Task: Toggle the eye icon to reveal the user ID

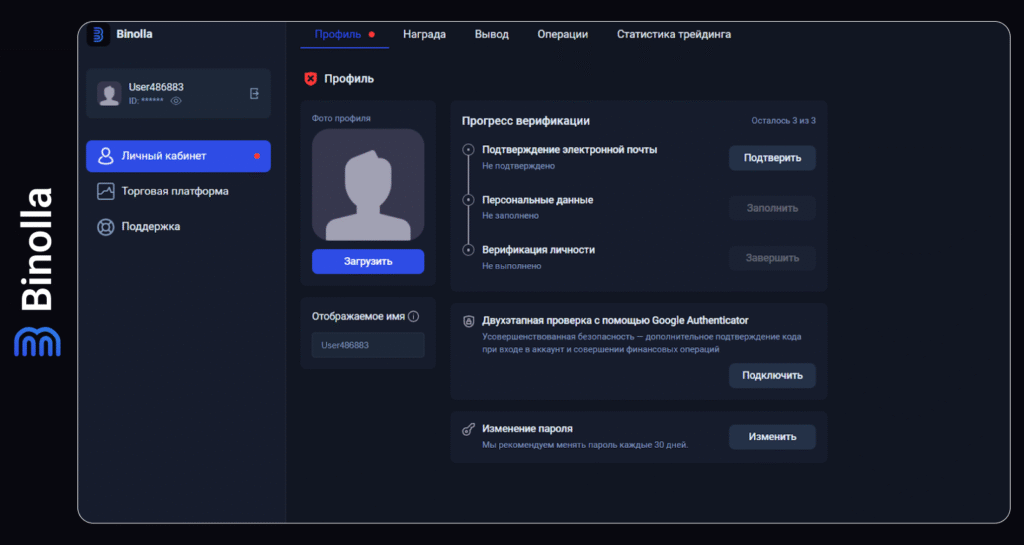Action: tap(176, 101)
